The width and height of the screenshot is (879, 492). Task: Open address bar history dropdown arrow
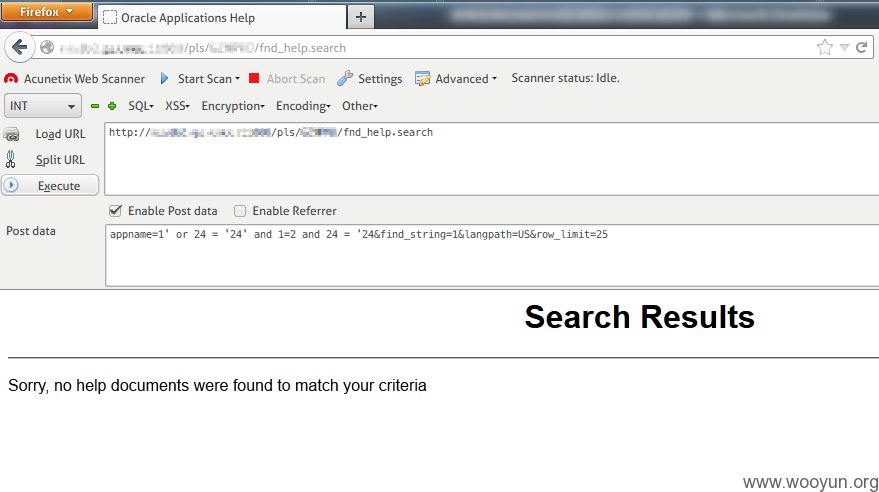(x=844, y=48)
